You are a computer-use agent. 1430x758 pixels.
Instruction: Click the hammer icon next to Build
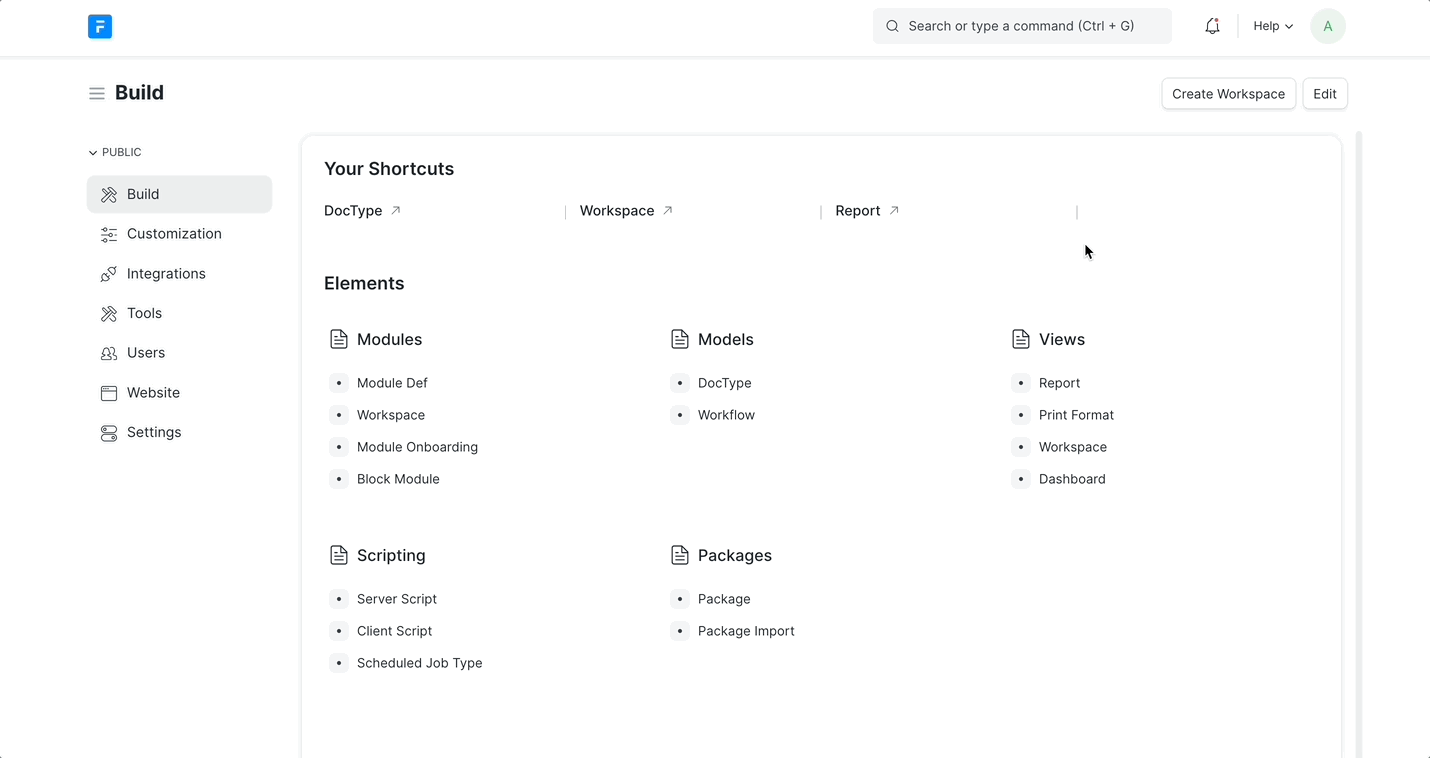pyautogui.click(x=108, y=194)
